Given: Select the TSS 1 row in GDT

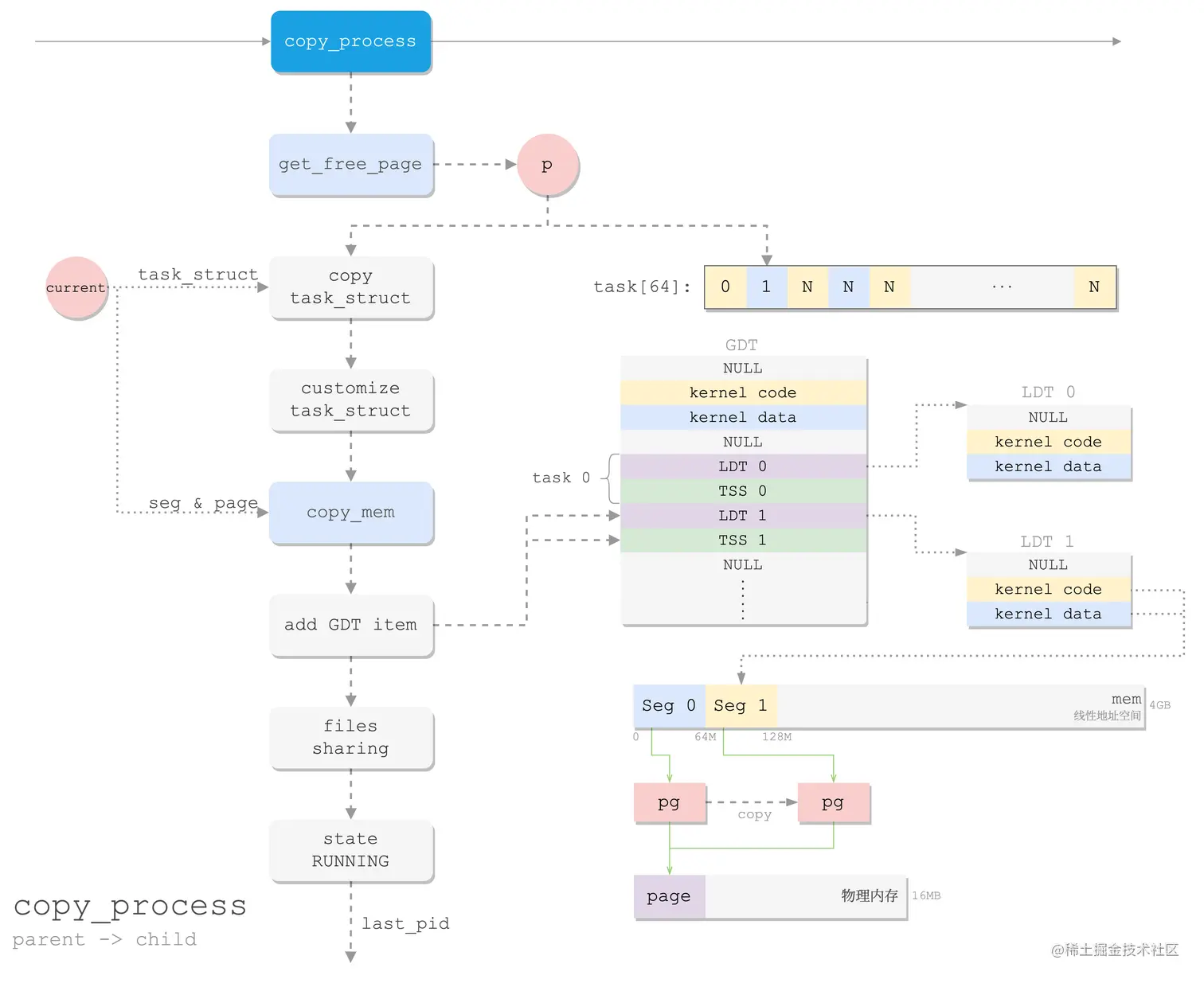Looking at the screenshot, I should pyautogui.click(x=743, y=540).
